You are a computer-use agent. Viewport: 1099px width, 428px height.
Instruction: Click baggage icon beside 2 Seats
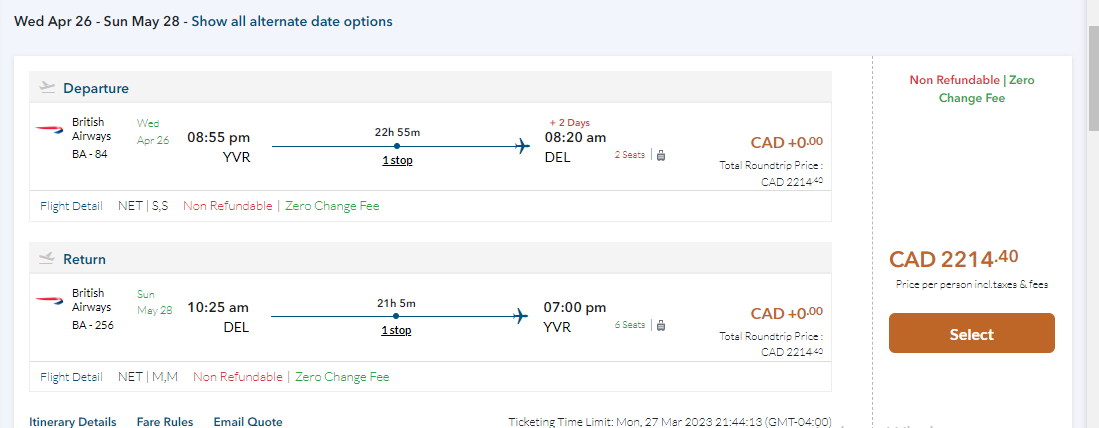pos(661,154)
